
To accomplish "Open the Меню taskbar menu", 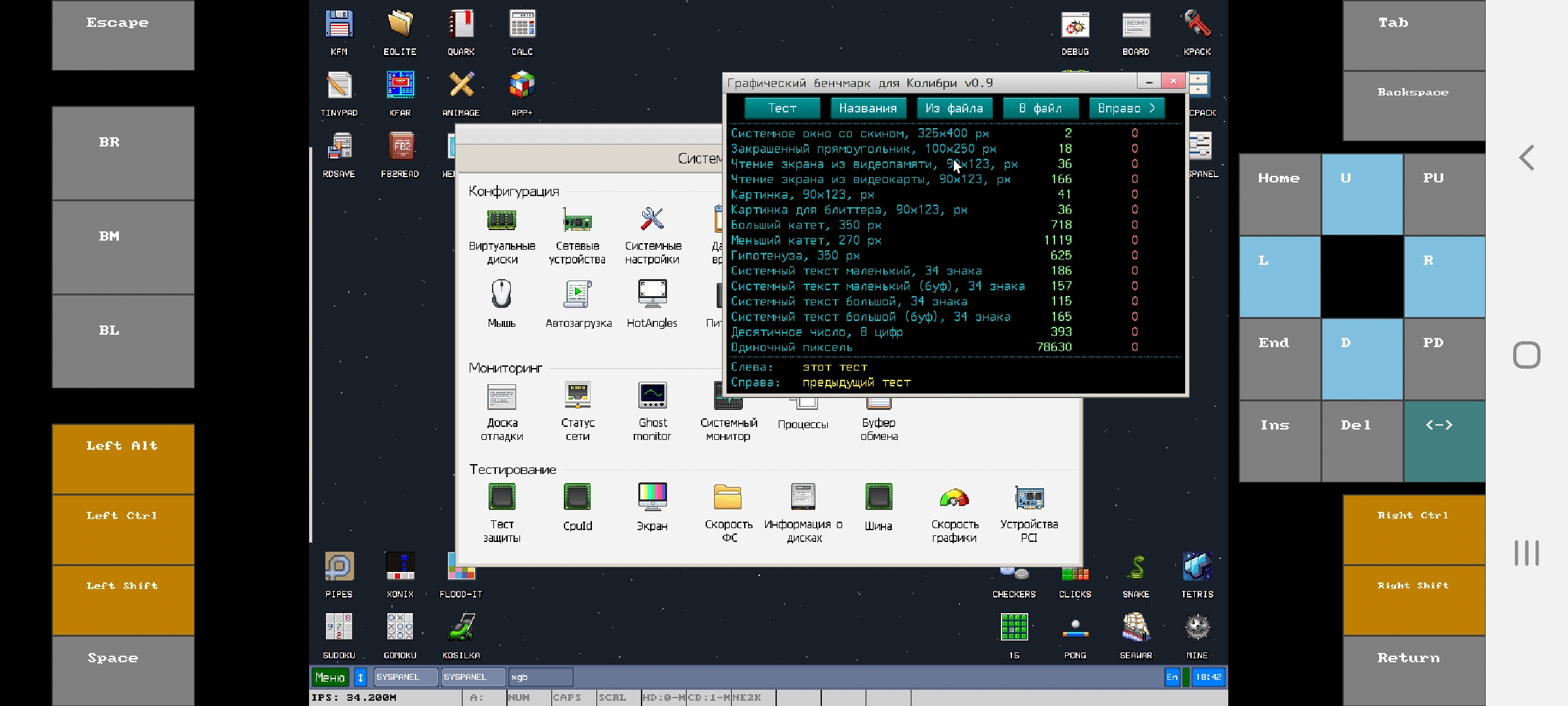I will coord(330,677).
